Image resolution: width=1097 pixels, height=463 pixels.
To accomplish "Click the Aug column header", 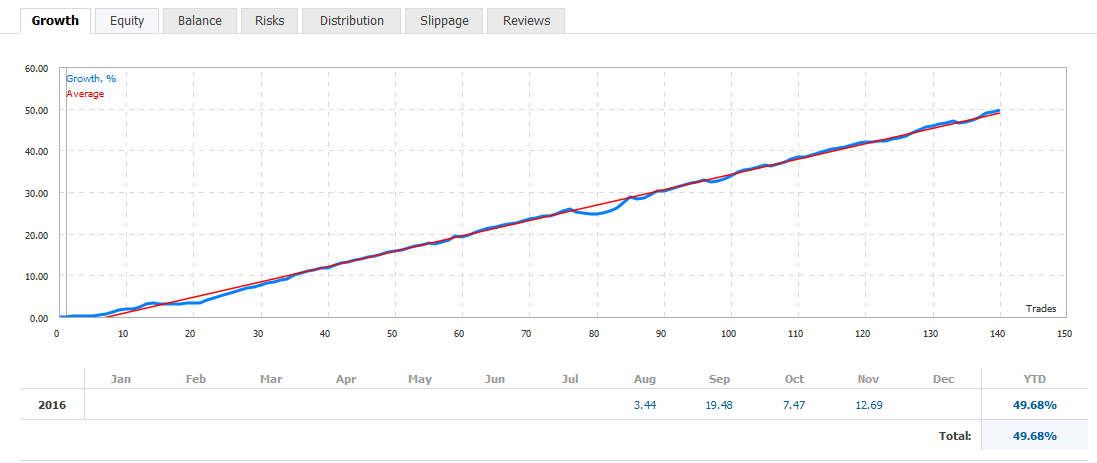I will click(645, 379).
